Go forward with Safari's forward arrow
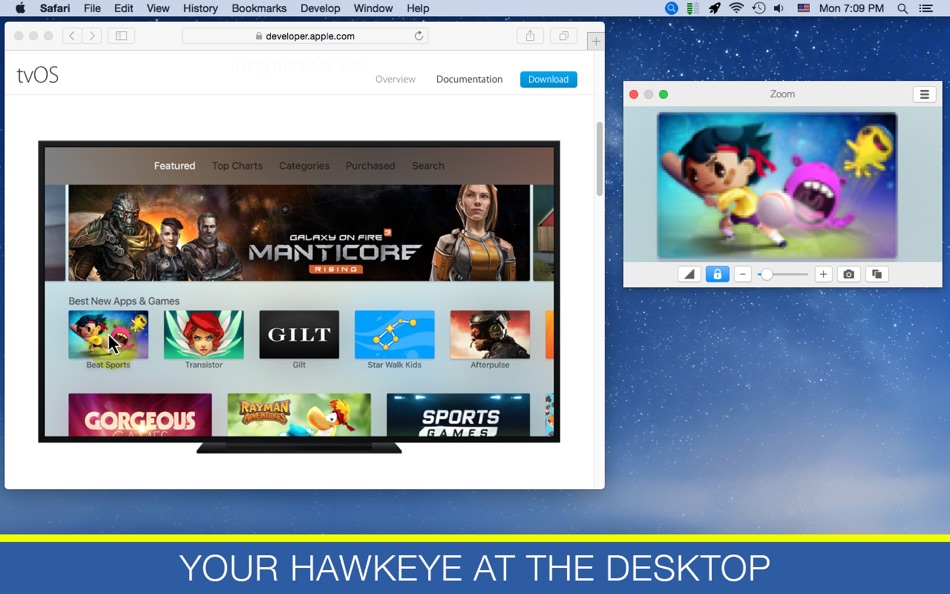Image resolution: width=950 pixels, height=594 pixels. [92, 36]
